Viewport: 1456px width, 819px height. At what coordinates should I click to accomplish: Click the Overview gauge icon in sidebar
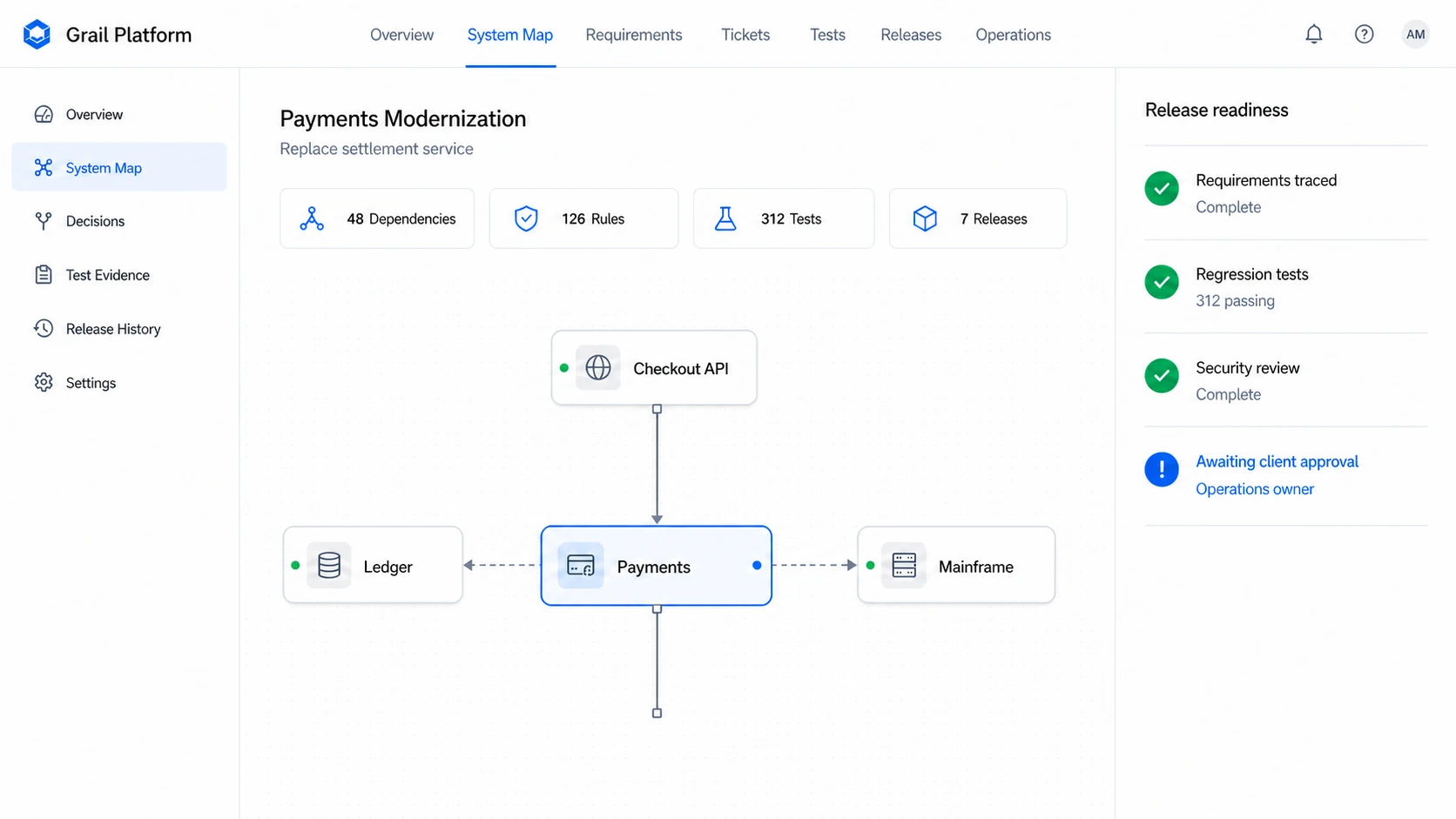44,114
